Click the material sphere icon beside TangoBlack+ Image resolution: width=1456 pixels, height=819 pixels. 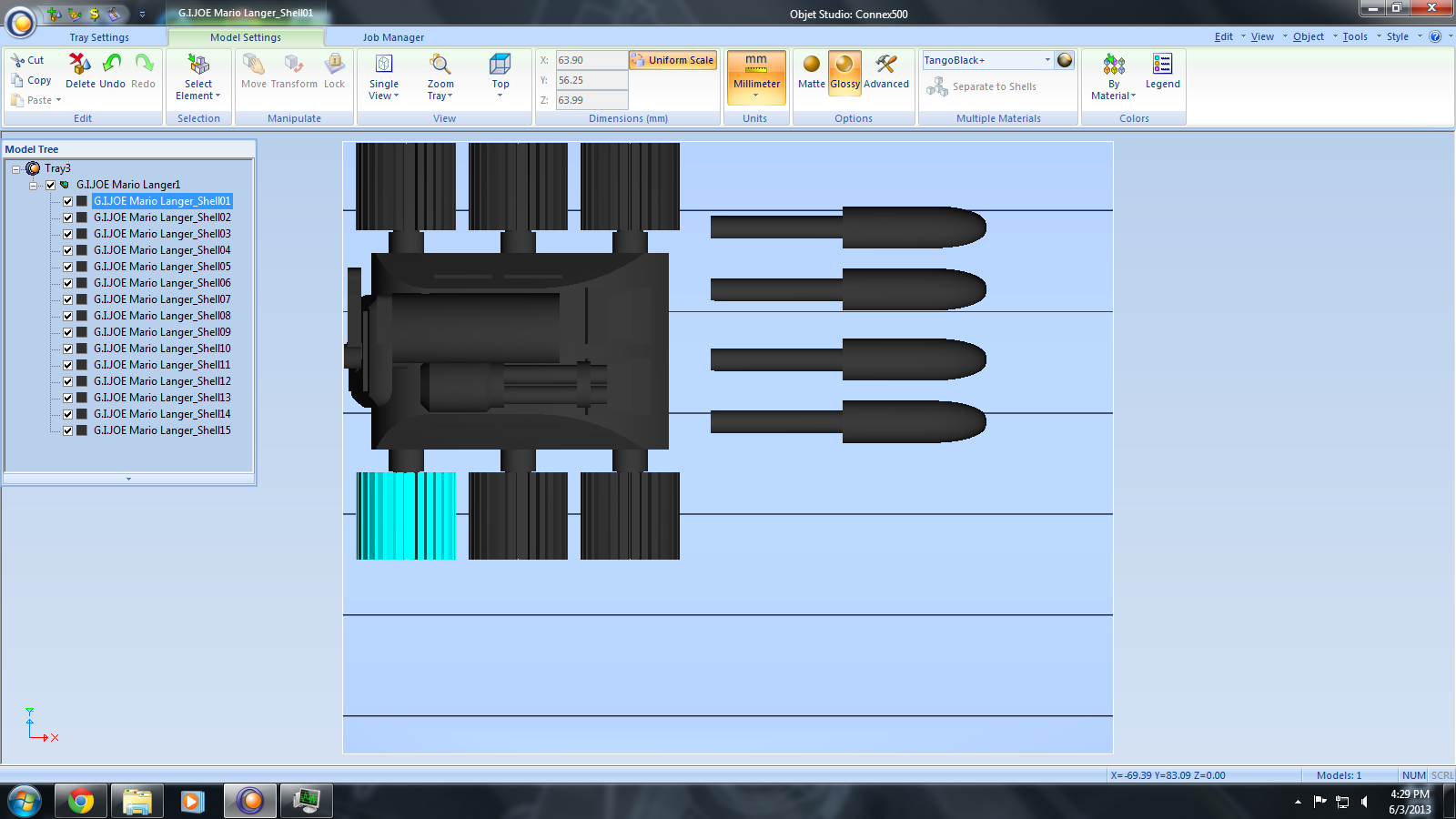point(1065,60)
